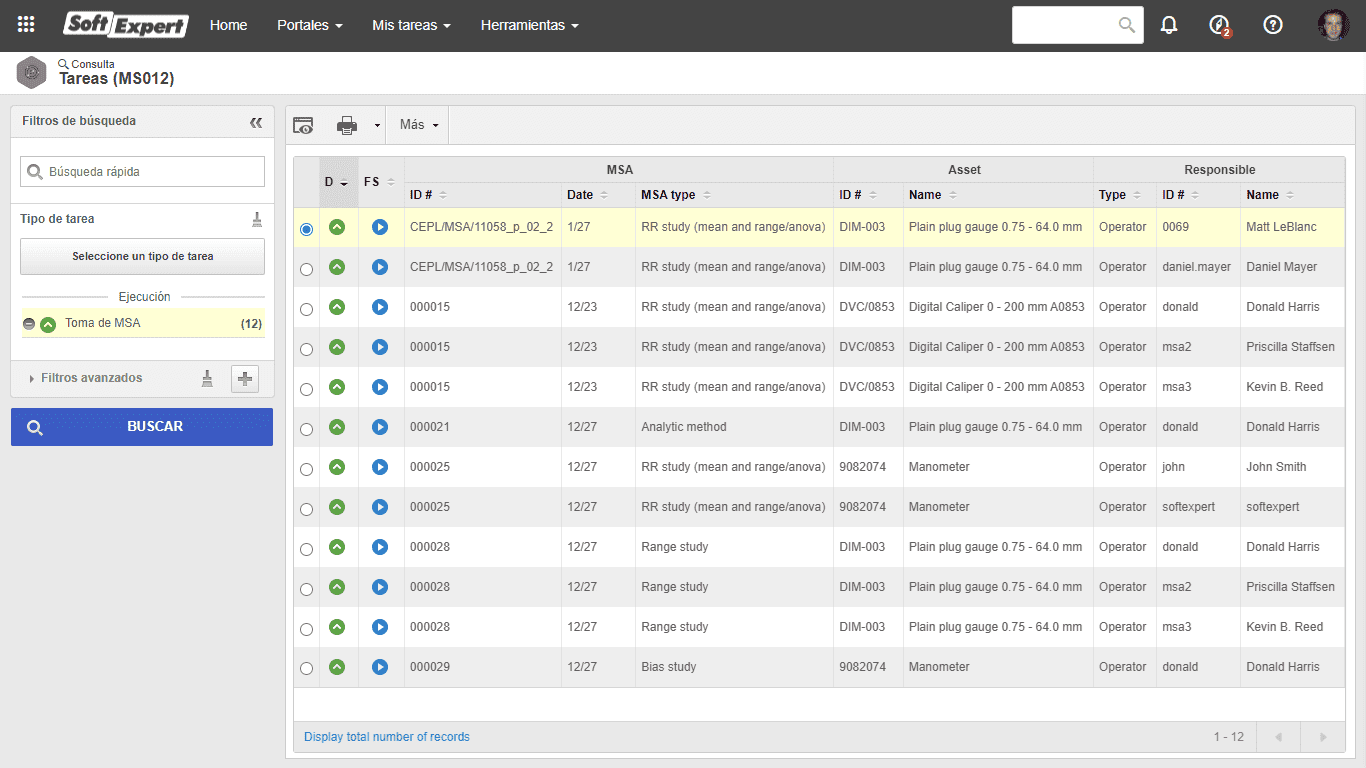
Task: Click the Tareas module hexagon icon
Action: [32, 72]
